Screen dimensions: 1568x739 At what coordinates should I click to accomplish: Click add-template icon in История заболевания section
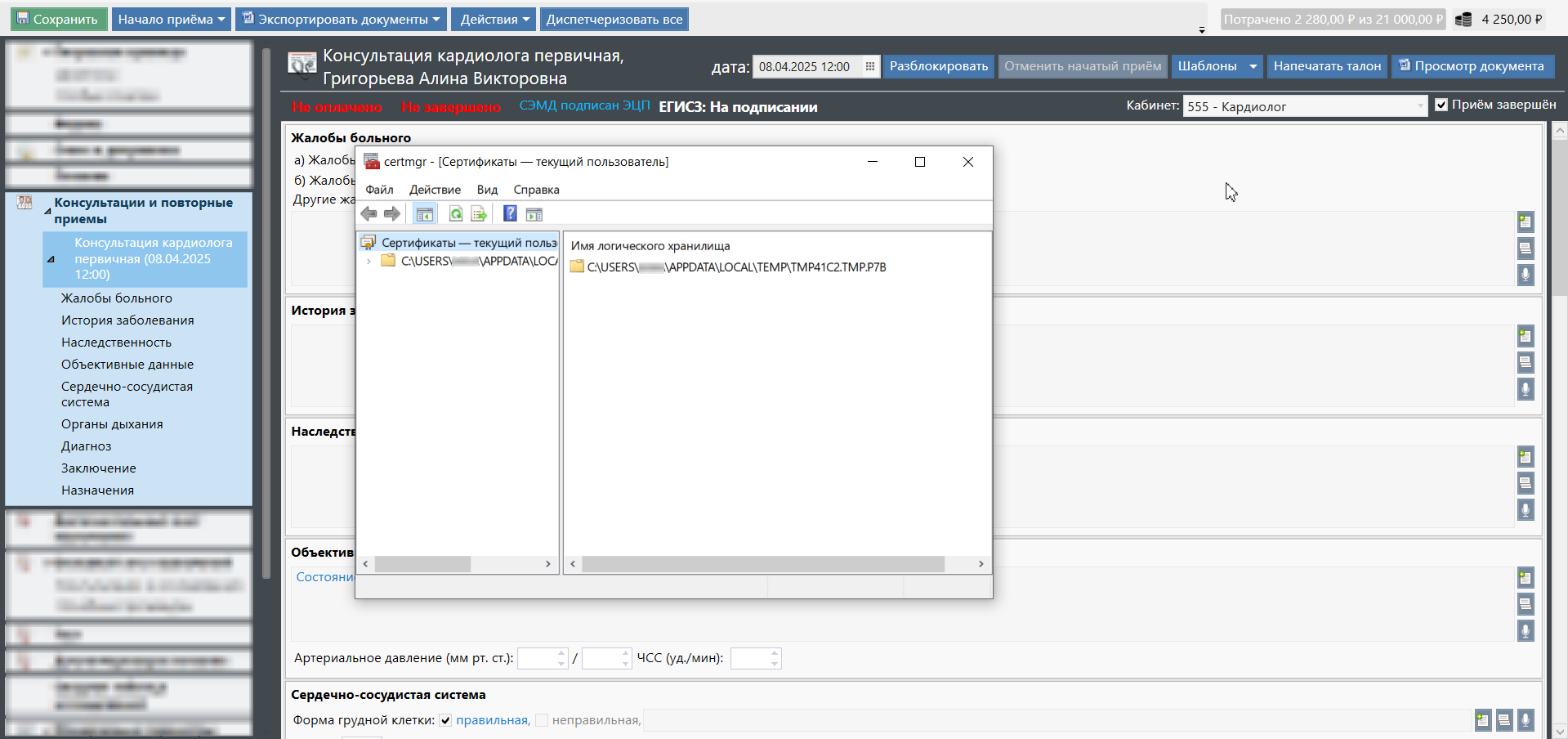(1525, 336)
